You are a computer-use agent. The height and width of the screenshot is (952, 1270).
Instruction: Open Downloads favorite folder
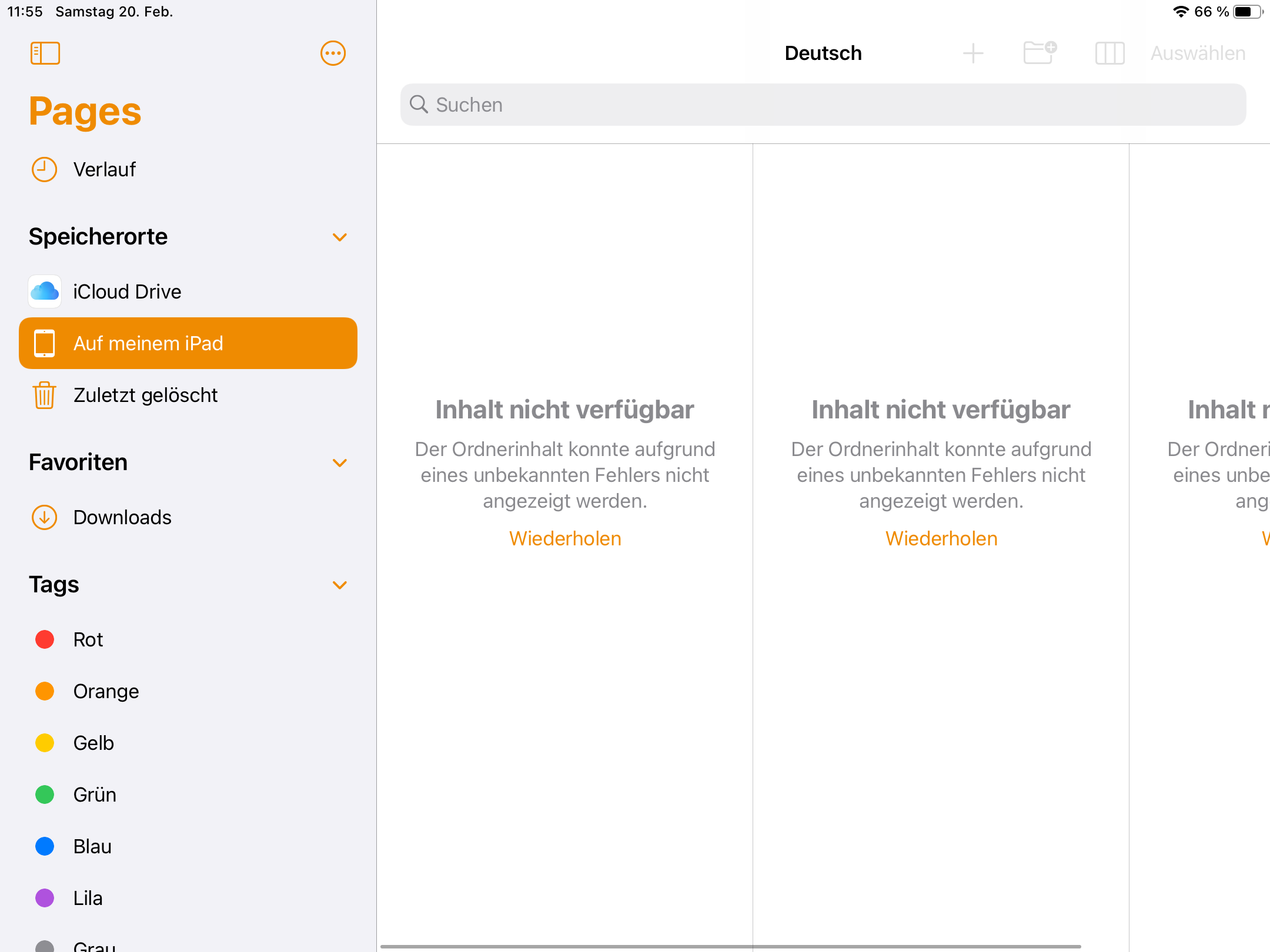click(x=122, y=517)
